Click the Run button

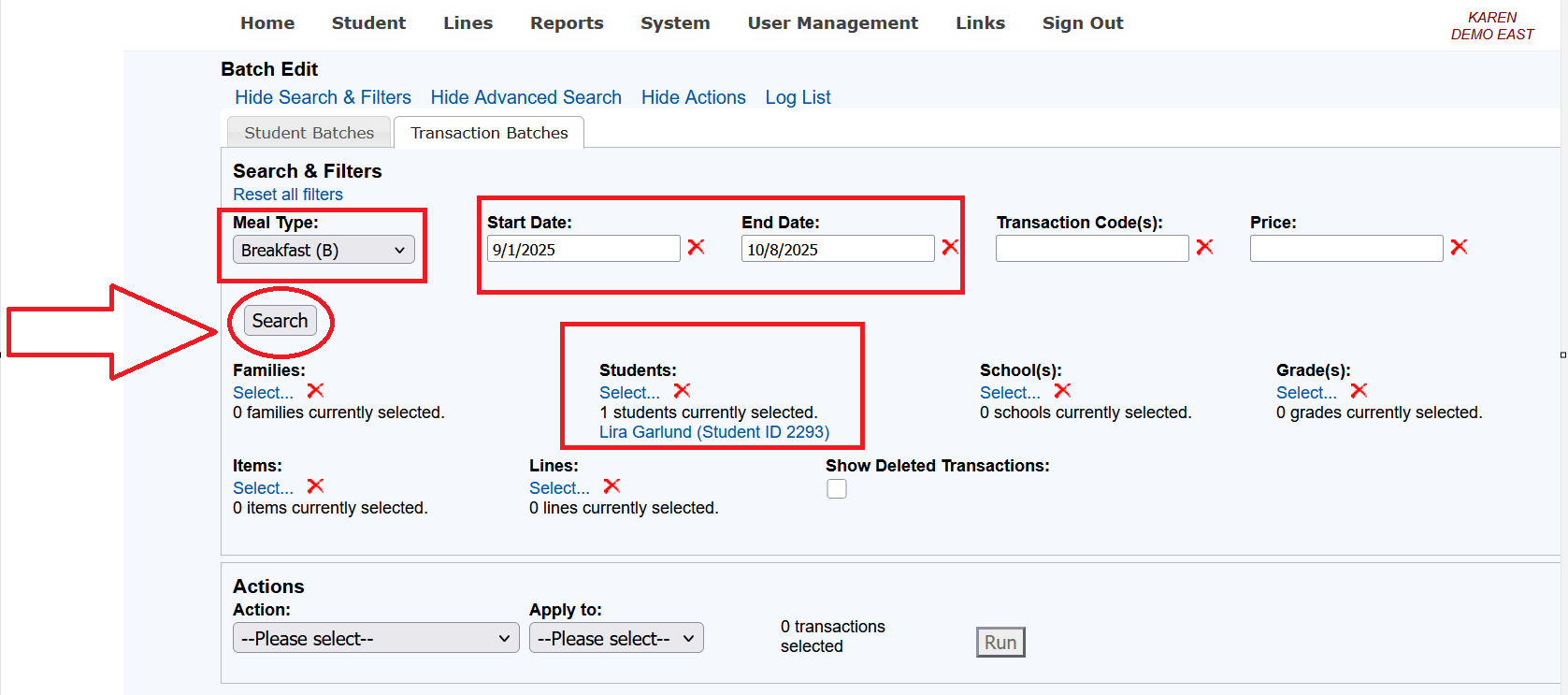[x=1000, y=643]
